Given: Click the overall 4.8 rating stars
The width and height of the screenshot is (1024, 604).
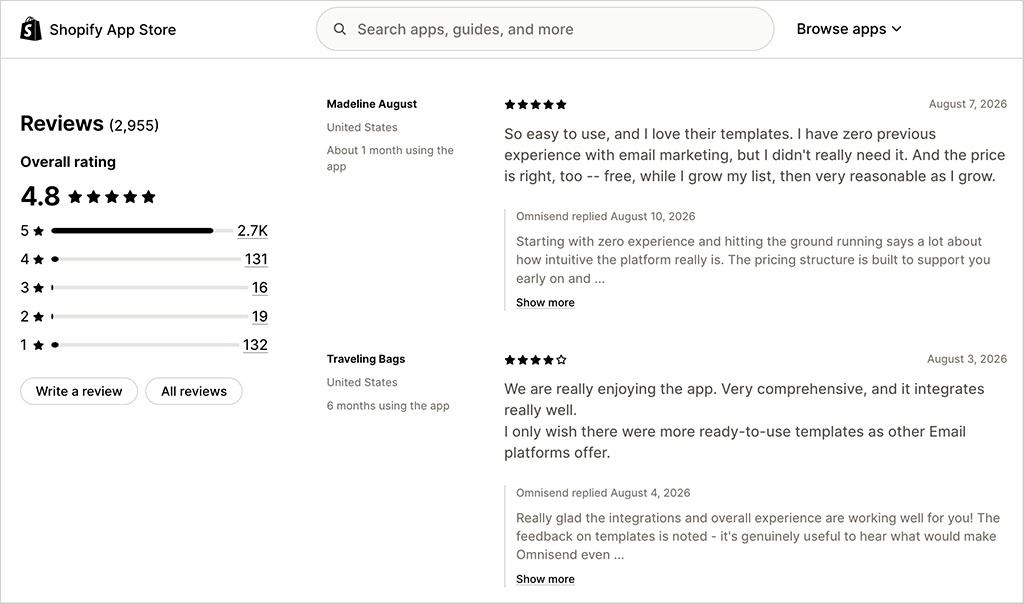Looking at the screenshot, I should coord(112,197).
